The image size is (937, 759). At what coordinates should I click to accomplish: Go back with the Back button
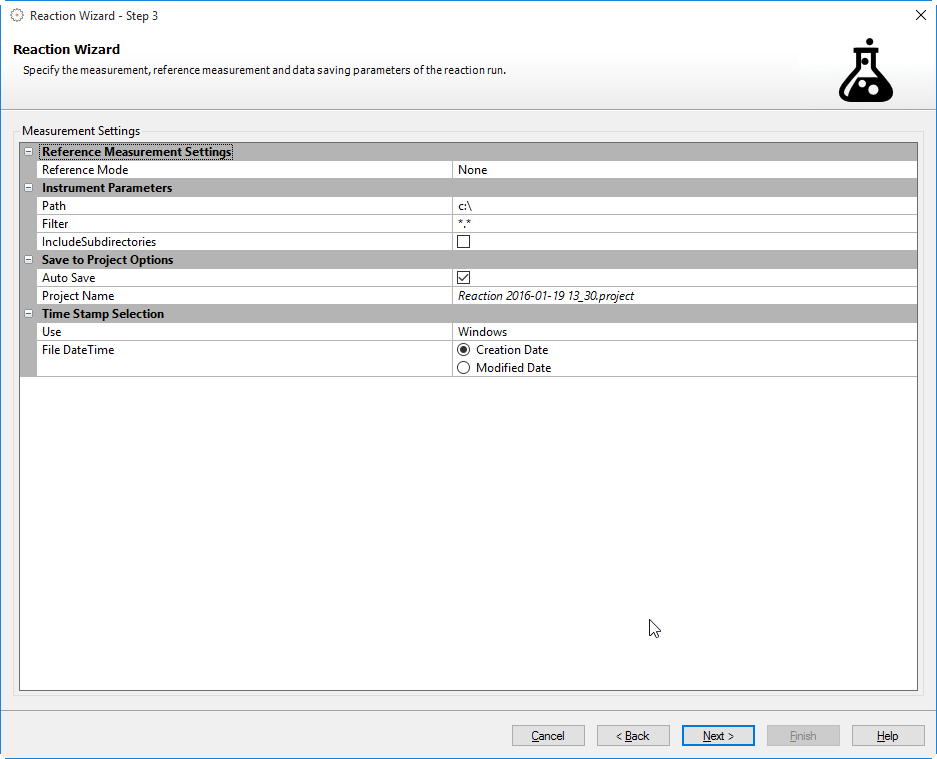coord(633,736)
